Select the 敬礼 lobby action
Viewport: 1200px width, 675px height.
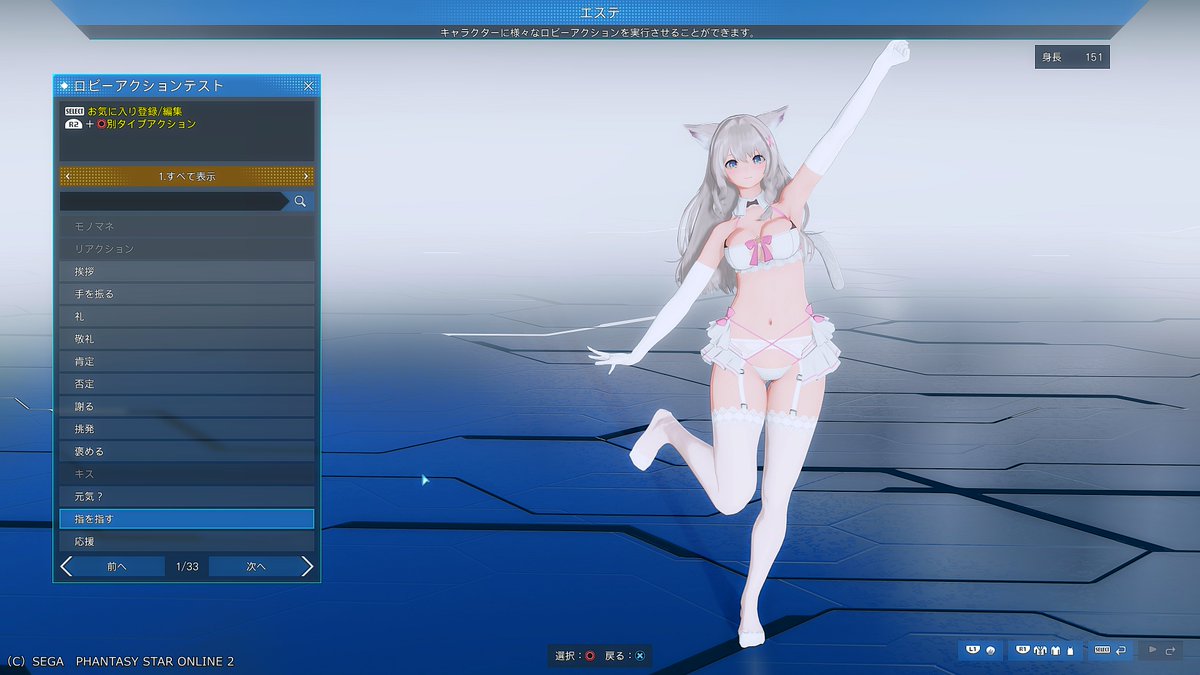[x=187, y=339]
